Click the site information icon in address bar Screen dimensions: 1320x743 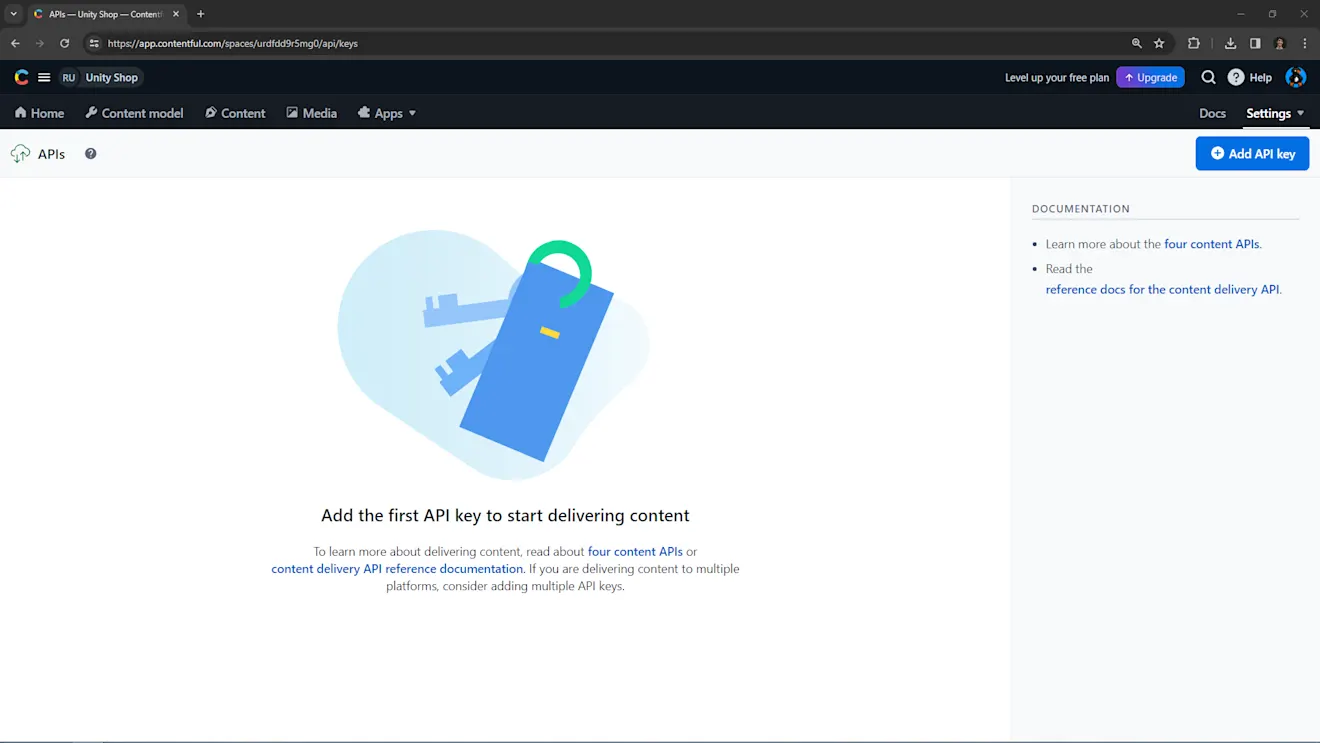pos(94,43)
